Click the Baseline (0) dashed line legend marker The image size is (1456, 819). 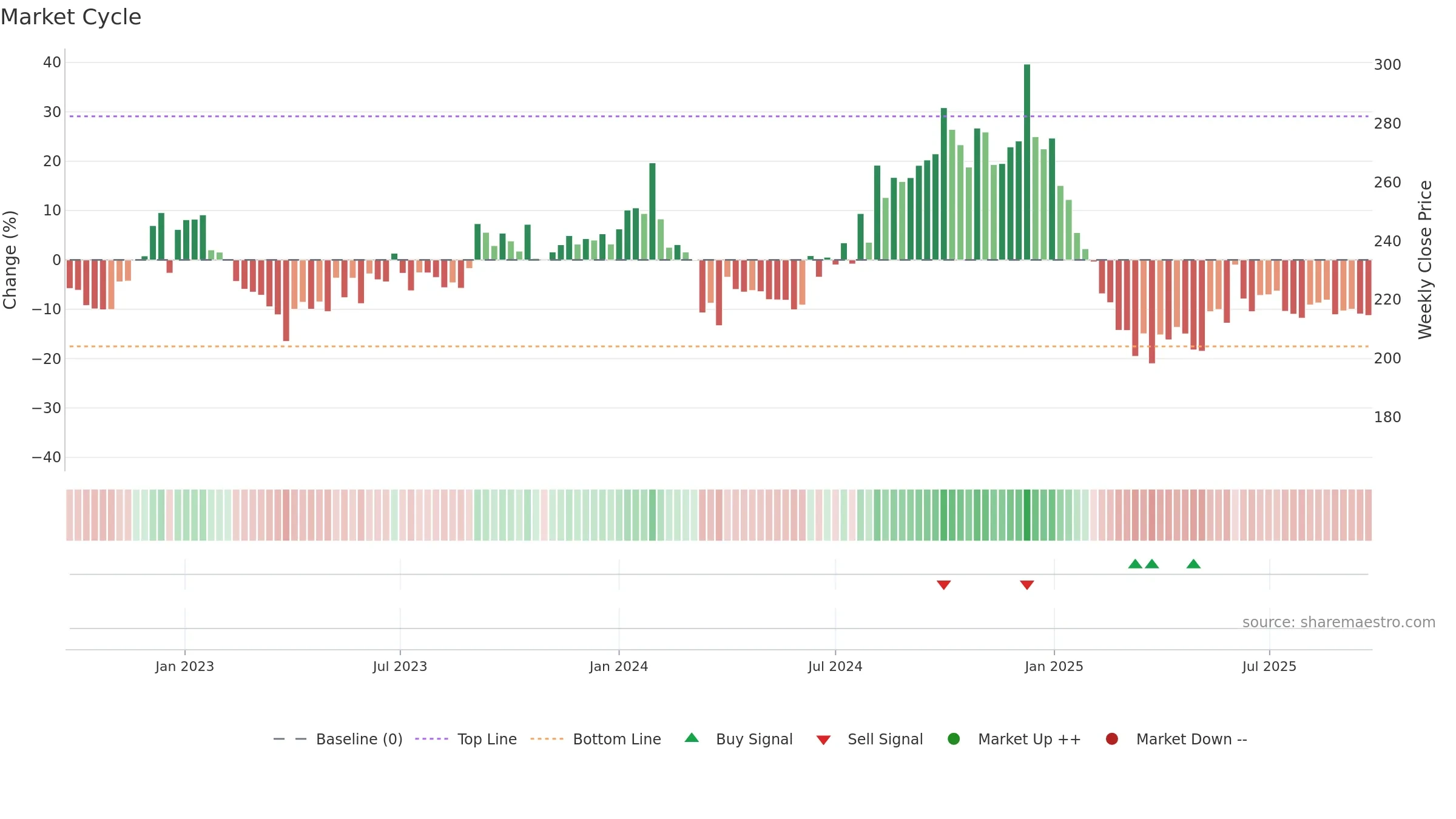click(290, 739)
